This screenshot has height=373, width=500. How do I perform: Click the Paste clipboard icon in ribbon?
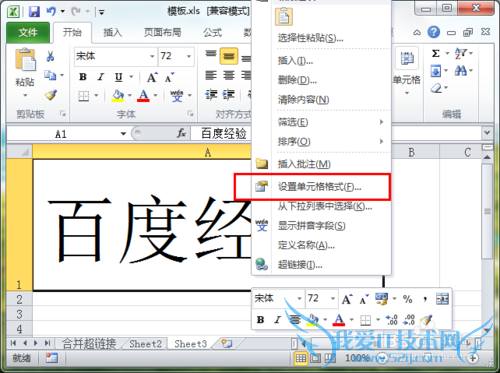(25, 60)
